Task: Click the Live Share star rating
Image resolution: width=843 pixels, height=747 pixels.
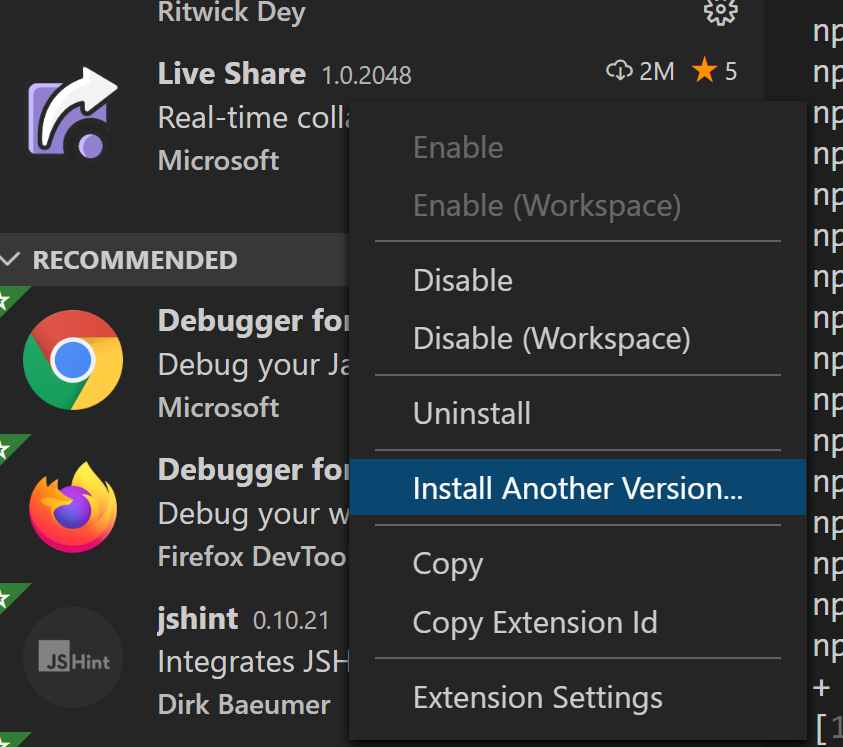Action: 714,71
